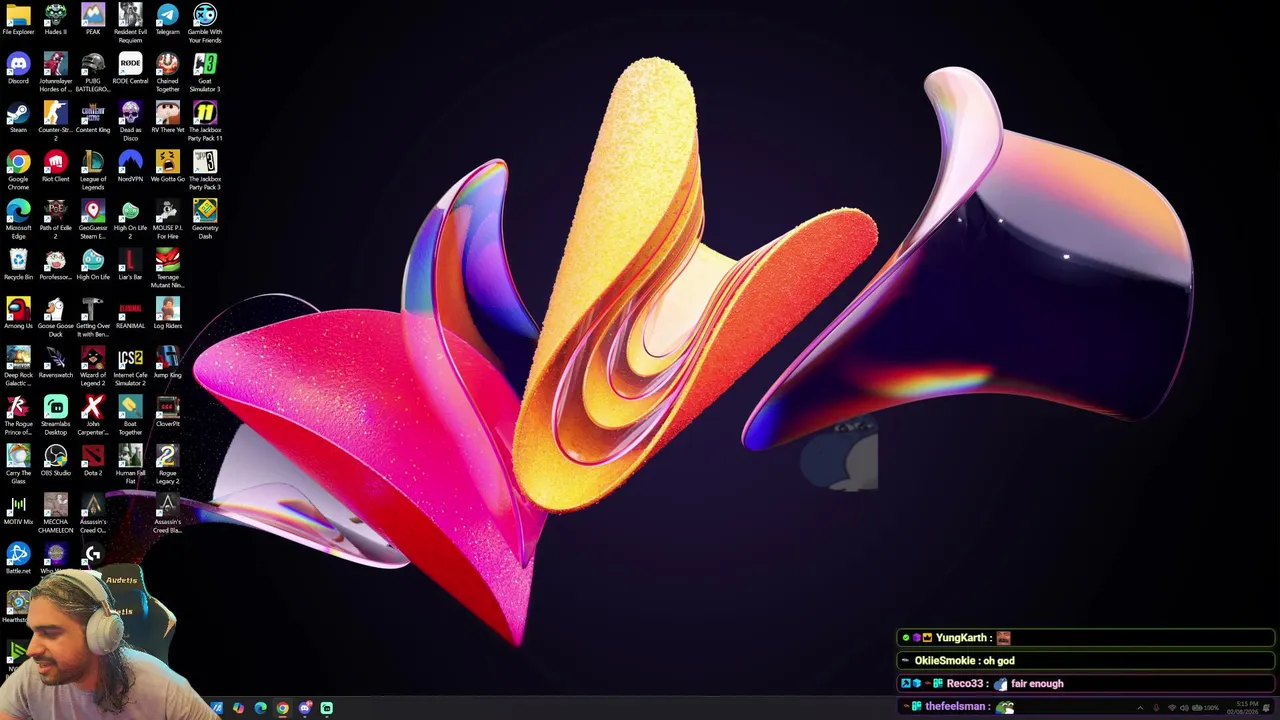
Task: Open the OBS Studio desktop shortcut
Action: pos(55,461)
